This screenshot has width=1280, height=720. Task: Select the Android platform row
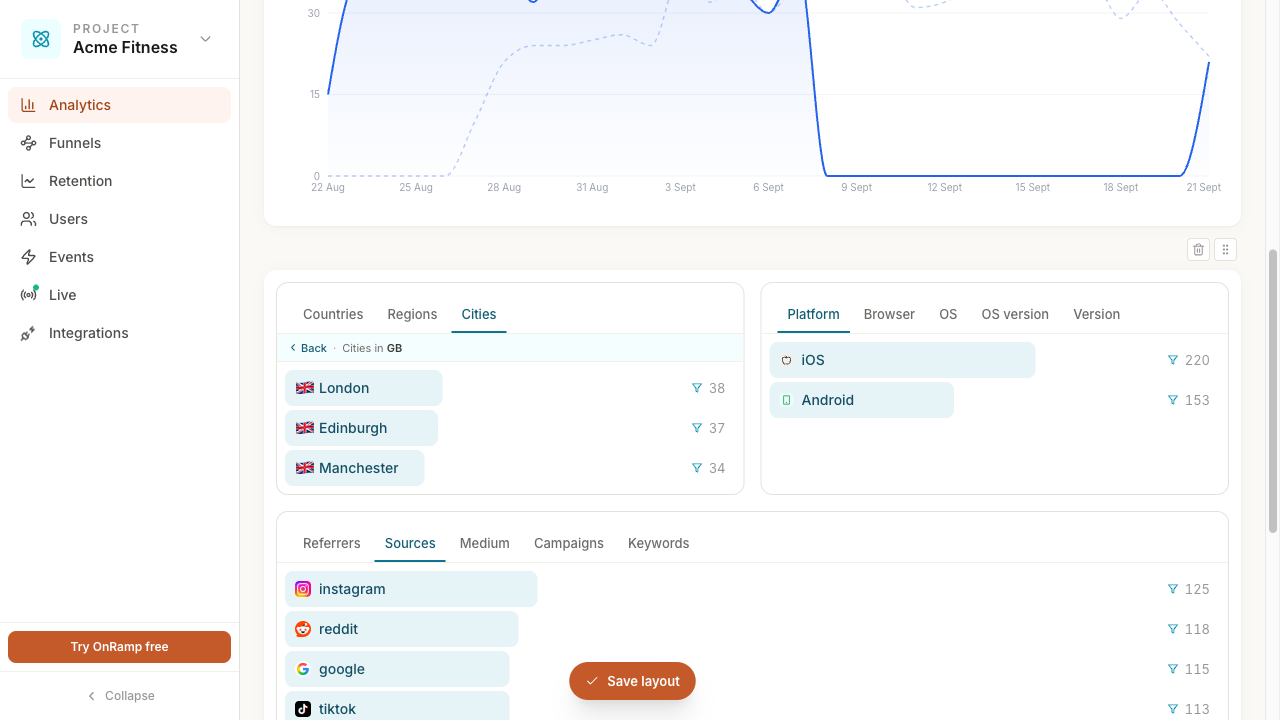pos(994,400)
